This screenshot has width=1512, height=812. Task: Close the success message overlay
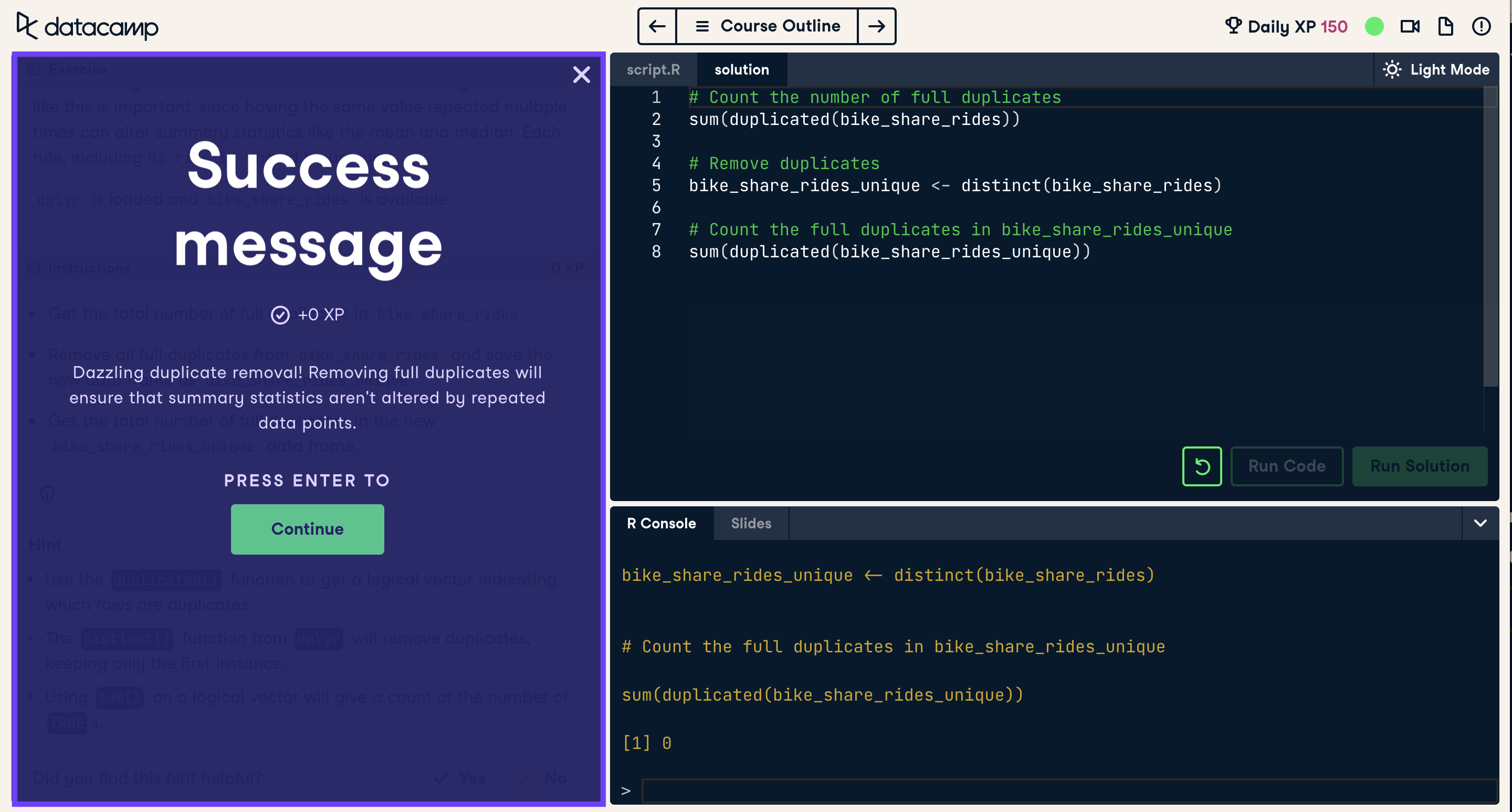(581, 75)
